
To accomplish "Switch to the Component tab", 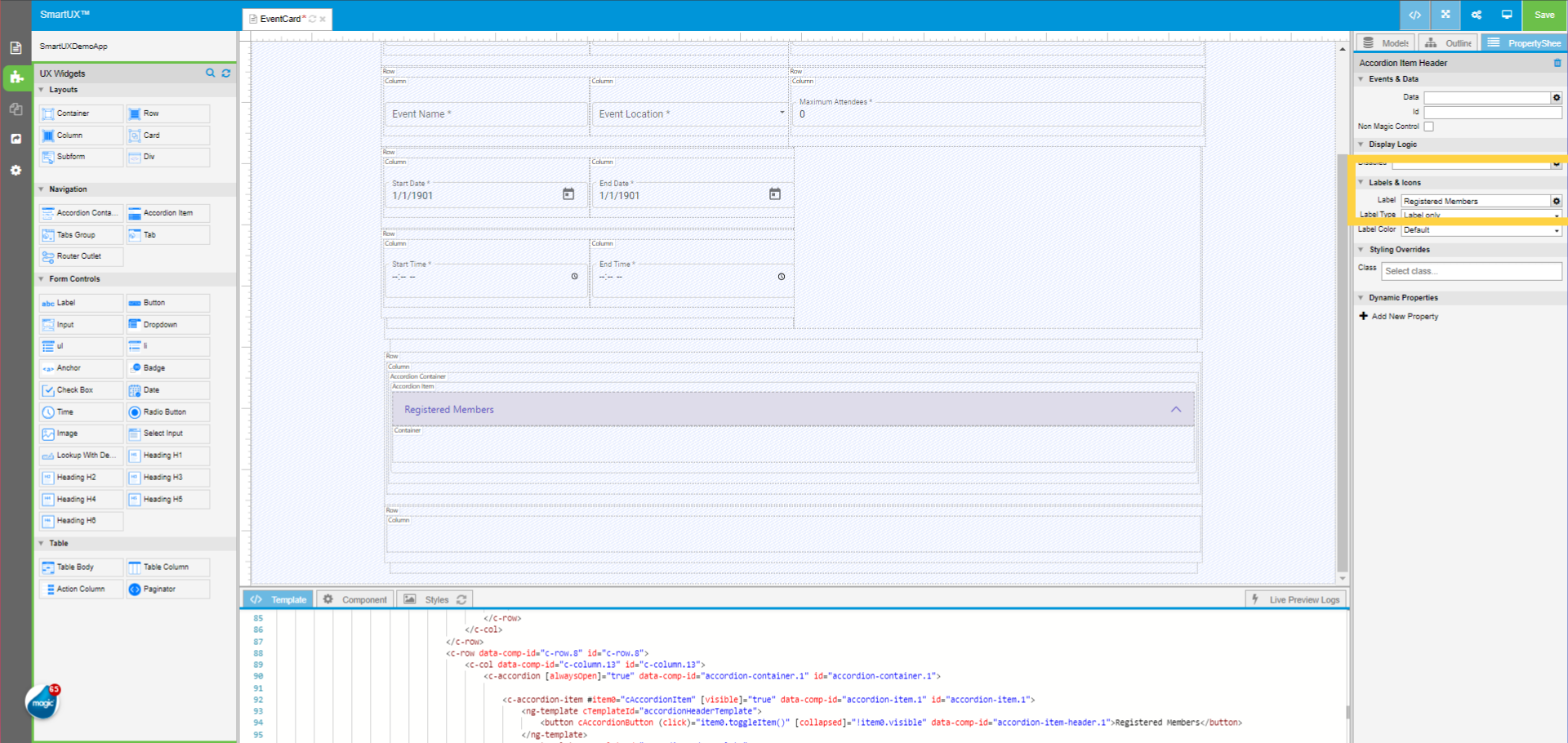I will point(355,599).
